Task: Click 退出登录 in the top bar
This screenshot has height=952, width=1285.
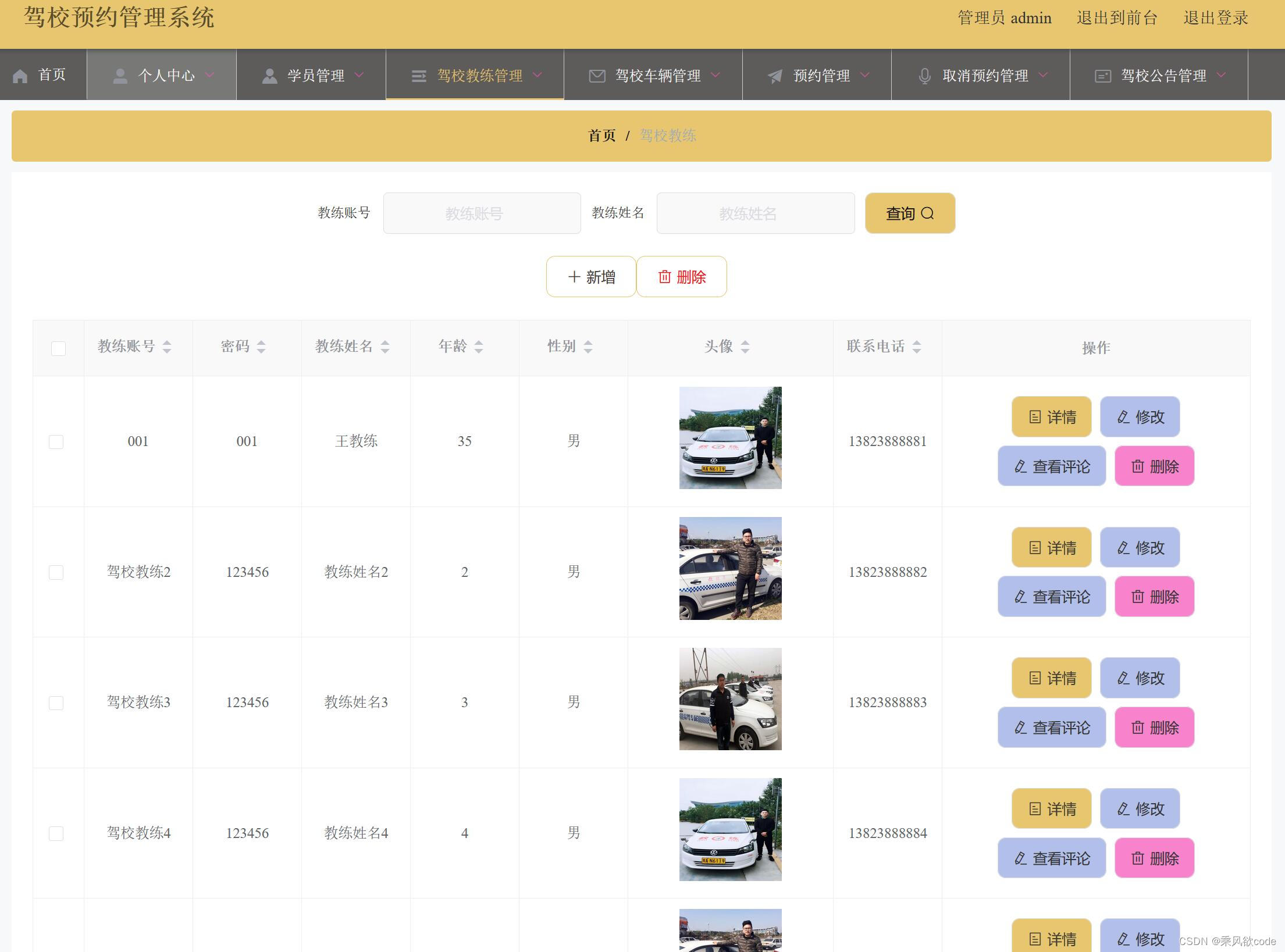Action: 1215,18
